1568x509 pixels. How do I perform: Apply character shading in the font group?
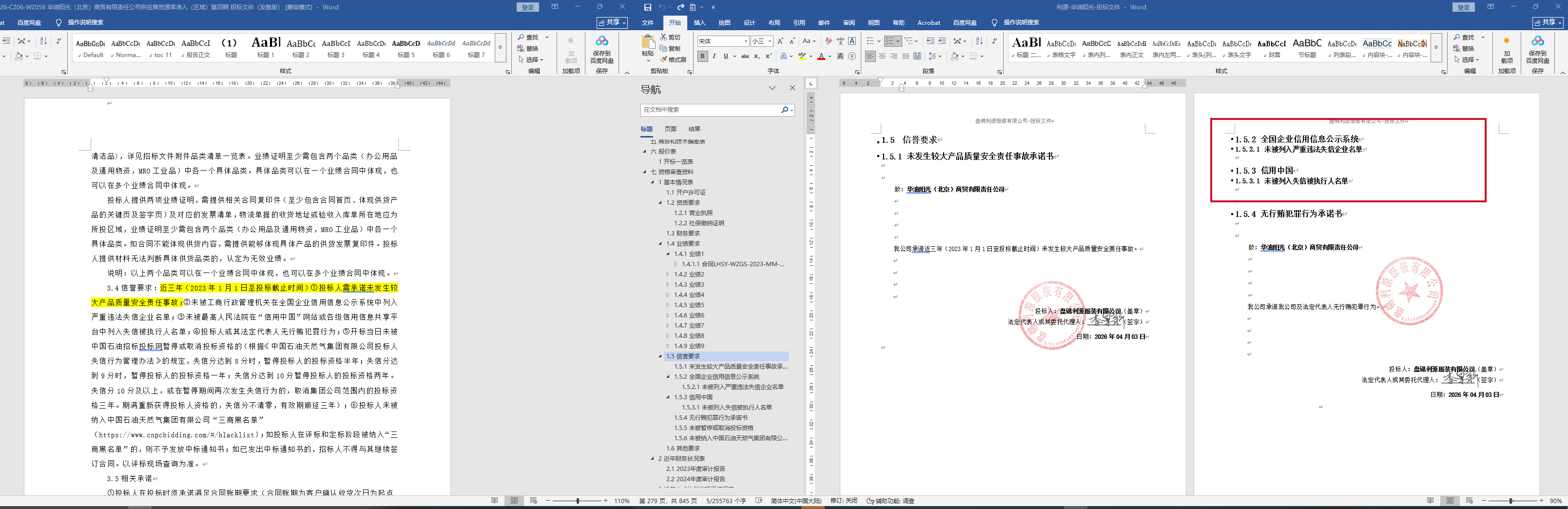point(840,56)
